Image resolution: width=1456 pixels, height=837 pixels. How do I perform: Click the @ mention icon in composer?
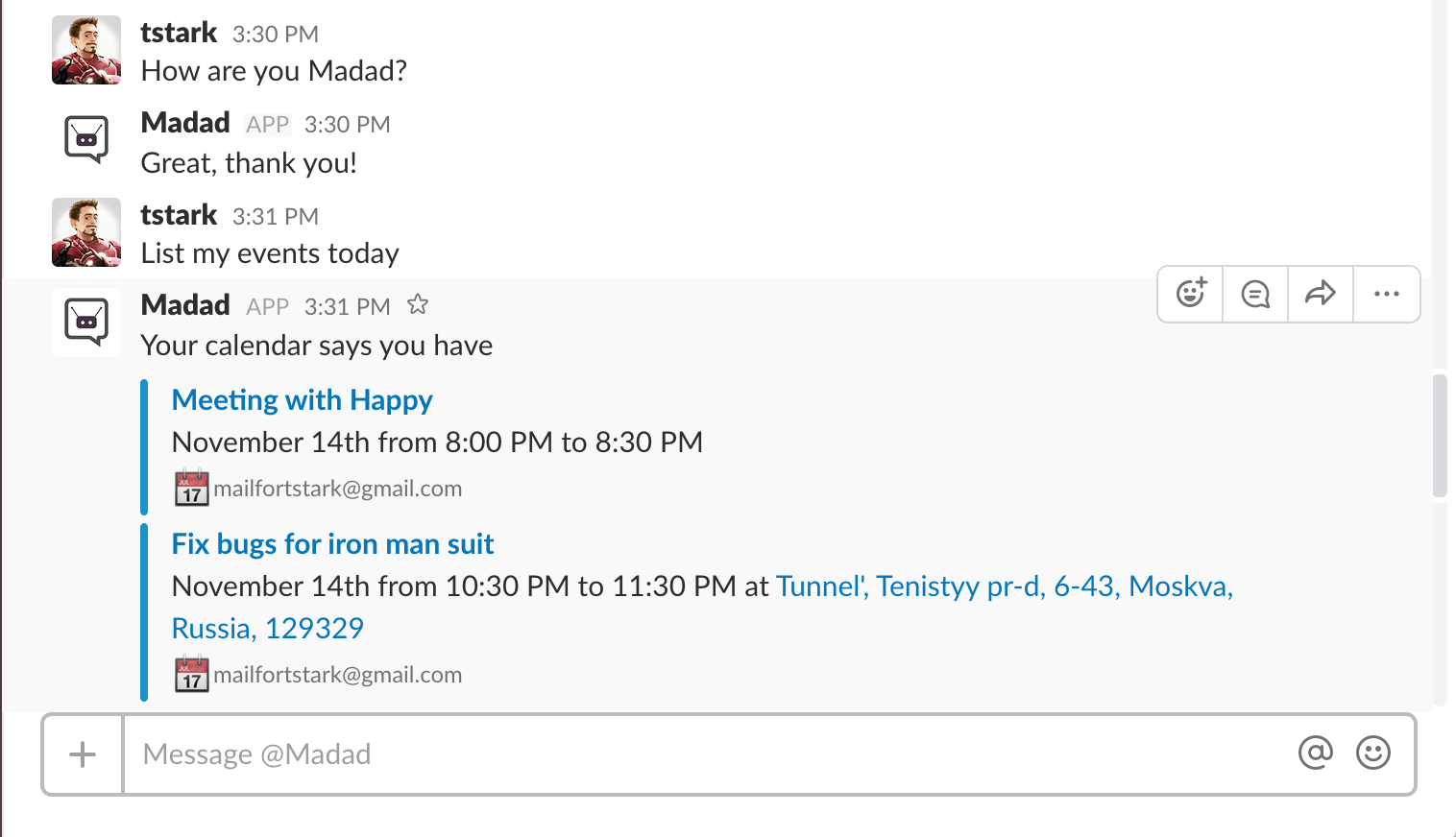(x=1316, y=753)
